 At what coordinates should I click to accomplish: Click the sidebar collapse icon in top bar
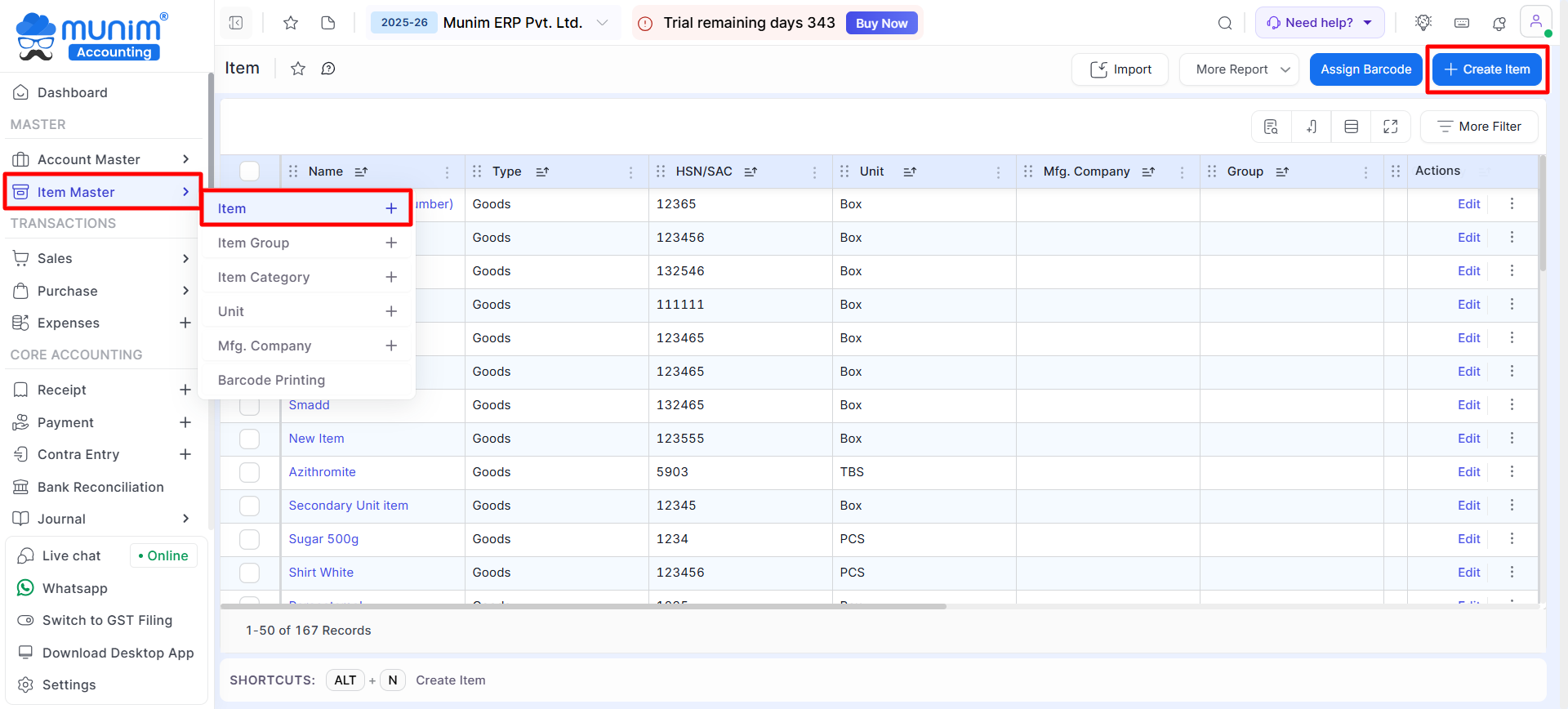click(236, 23)
